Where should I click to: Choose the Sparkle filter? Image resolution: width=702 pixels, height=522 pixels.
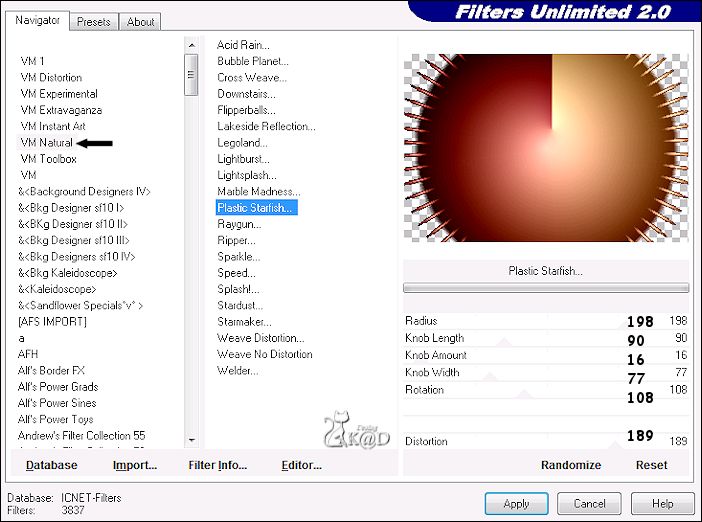pyautogui.click(x=238, y=257)
